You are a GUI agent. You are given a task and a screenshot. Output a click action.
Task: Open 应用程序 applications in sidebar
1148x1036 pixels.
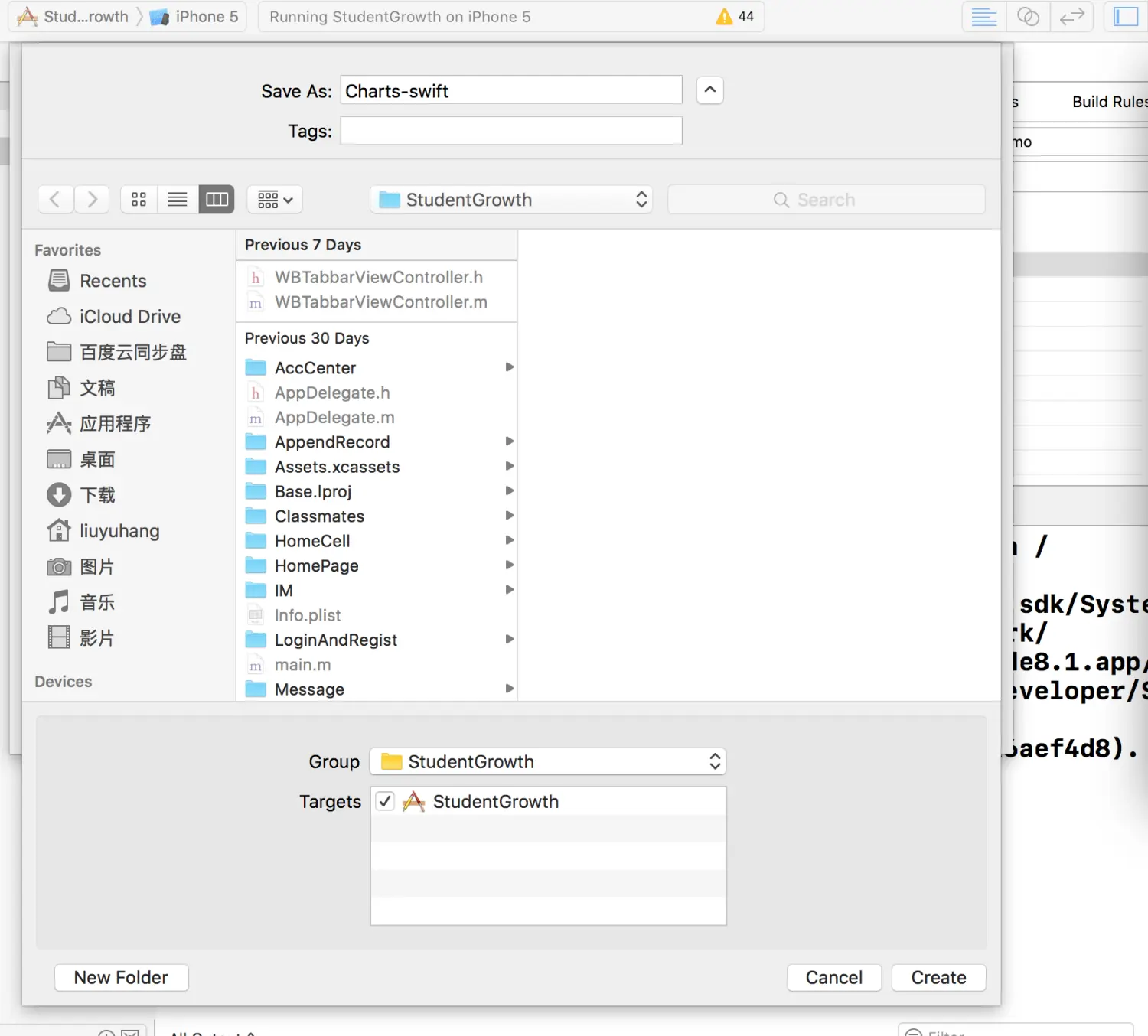(99, 424)
